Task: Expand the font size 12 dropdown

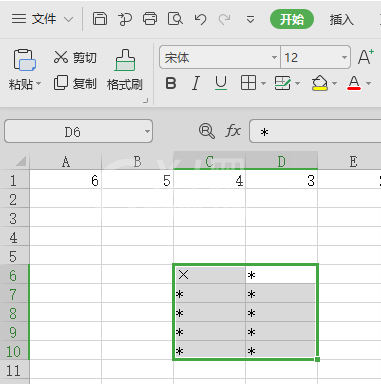Action: pyautogui.click(x=344, y=57)
